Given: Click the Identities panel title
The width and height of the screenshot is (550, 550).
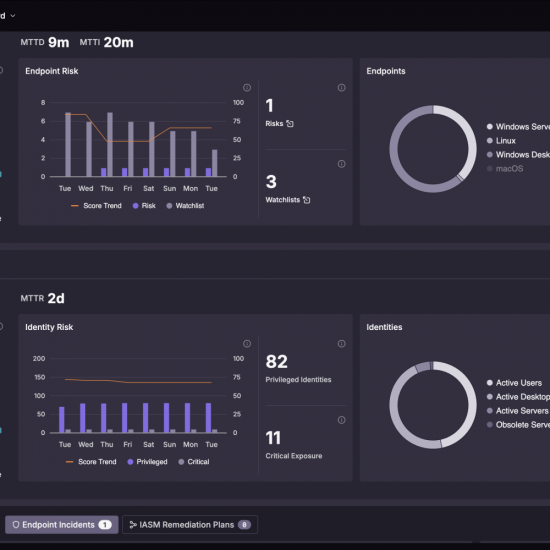Looking at the screenshot, I should point(384,327).
